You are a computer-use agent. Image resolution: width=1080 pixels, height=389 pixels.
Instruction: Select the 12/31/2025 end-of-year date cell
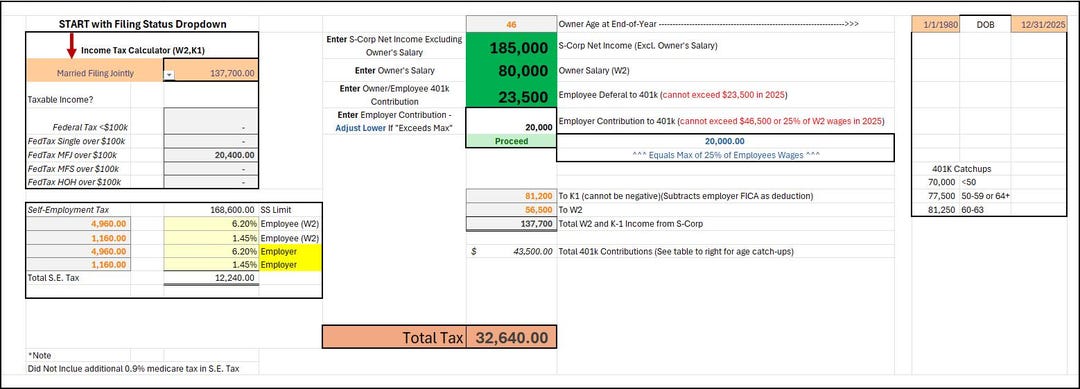[1039, 24]
